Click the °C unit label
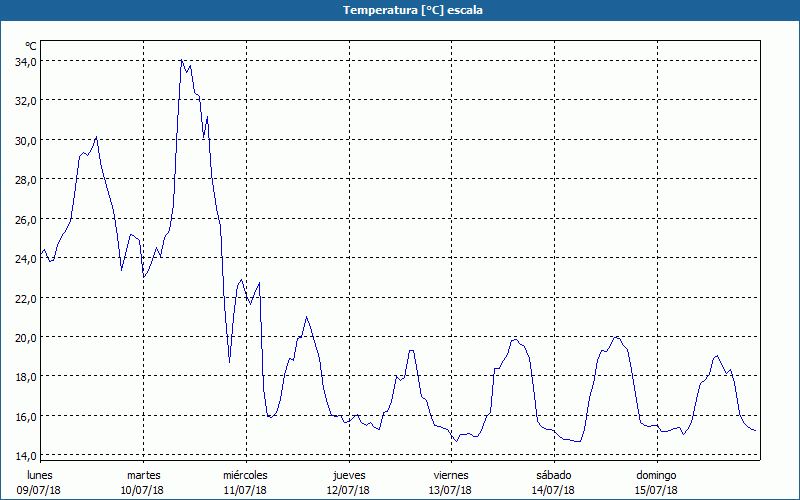This screenshot has height=500, width=800. coord(31,46)
